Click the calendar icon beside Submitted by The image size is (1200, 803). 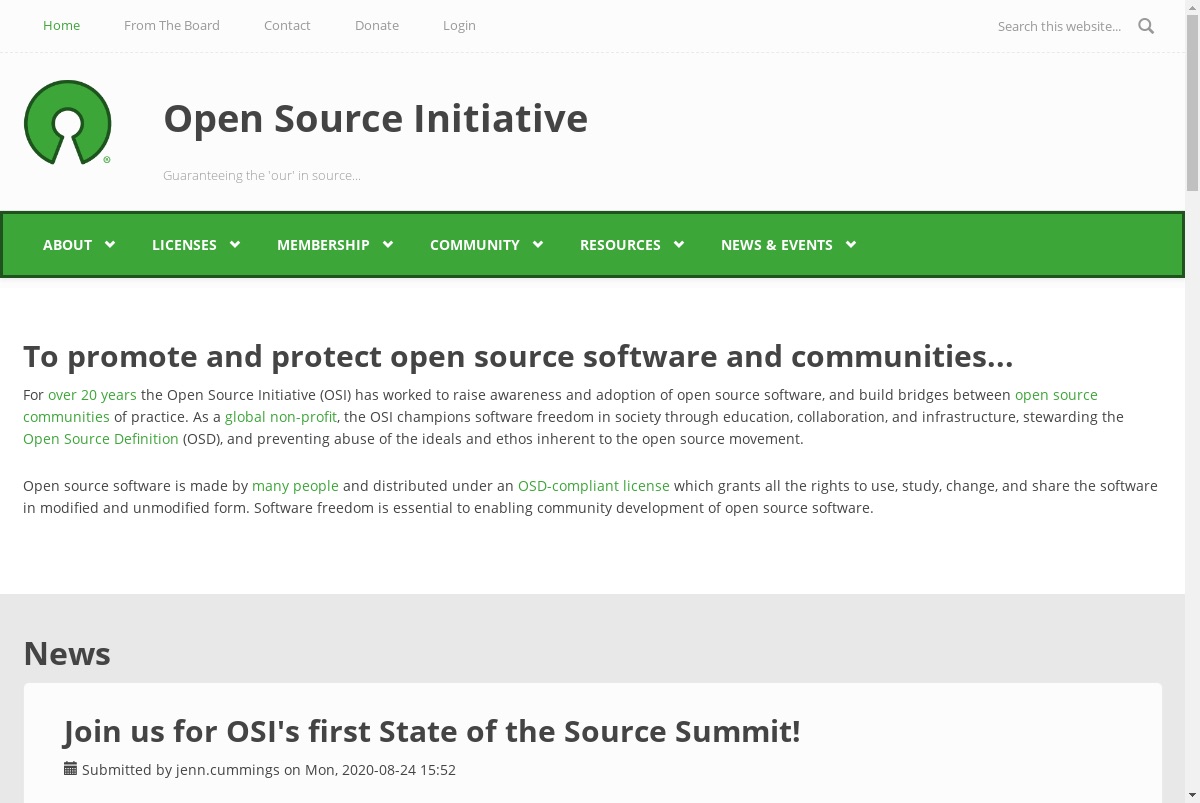(70, 769)
